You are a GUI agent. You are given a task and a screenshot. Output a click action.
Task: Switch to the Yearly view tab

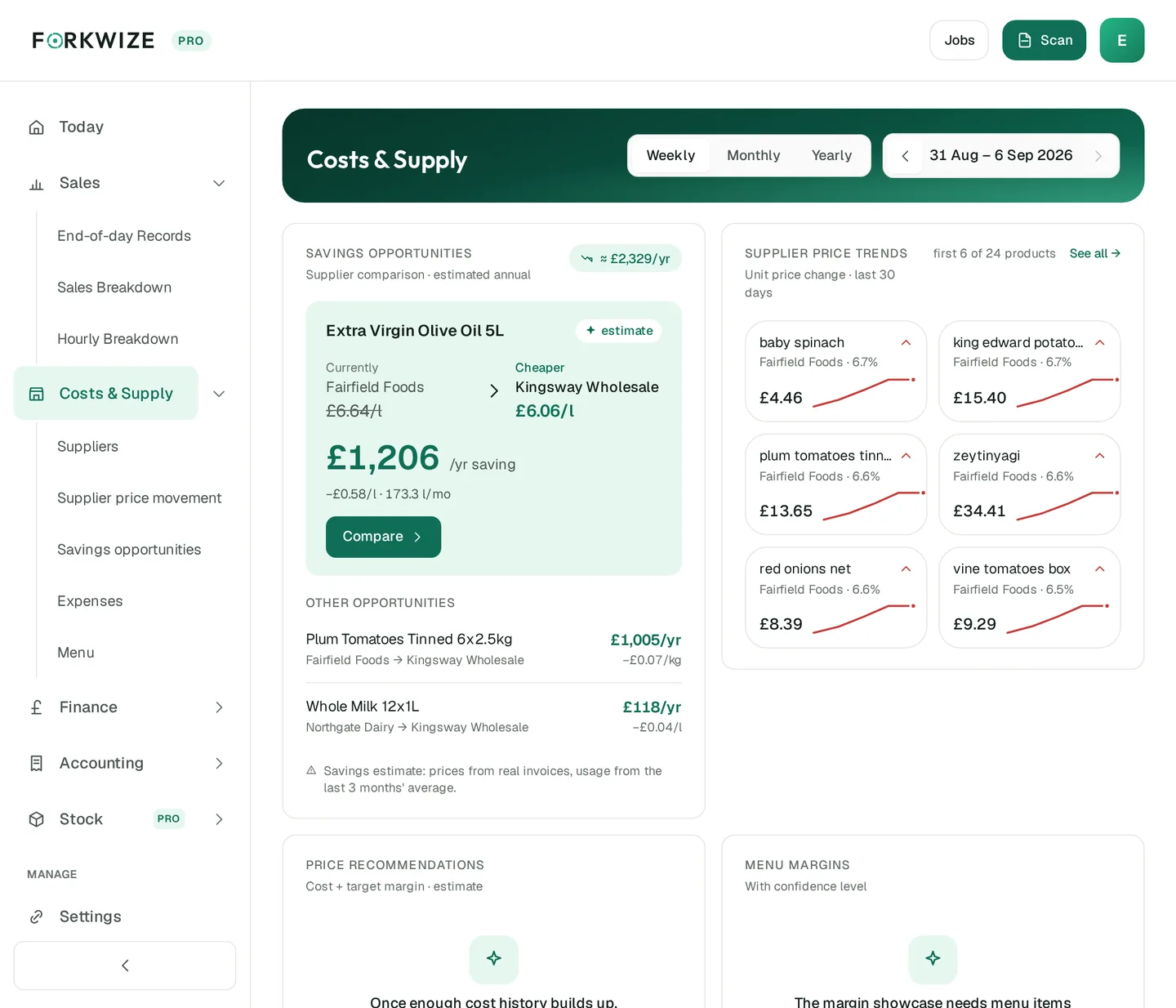[x=831, y=156]
